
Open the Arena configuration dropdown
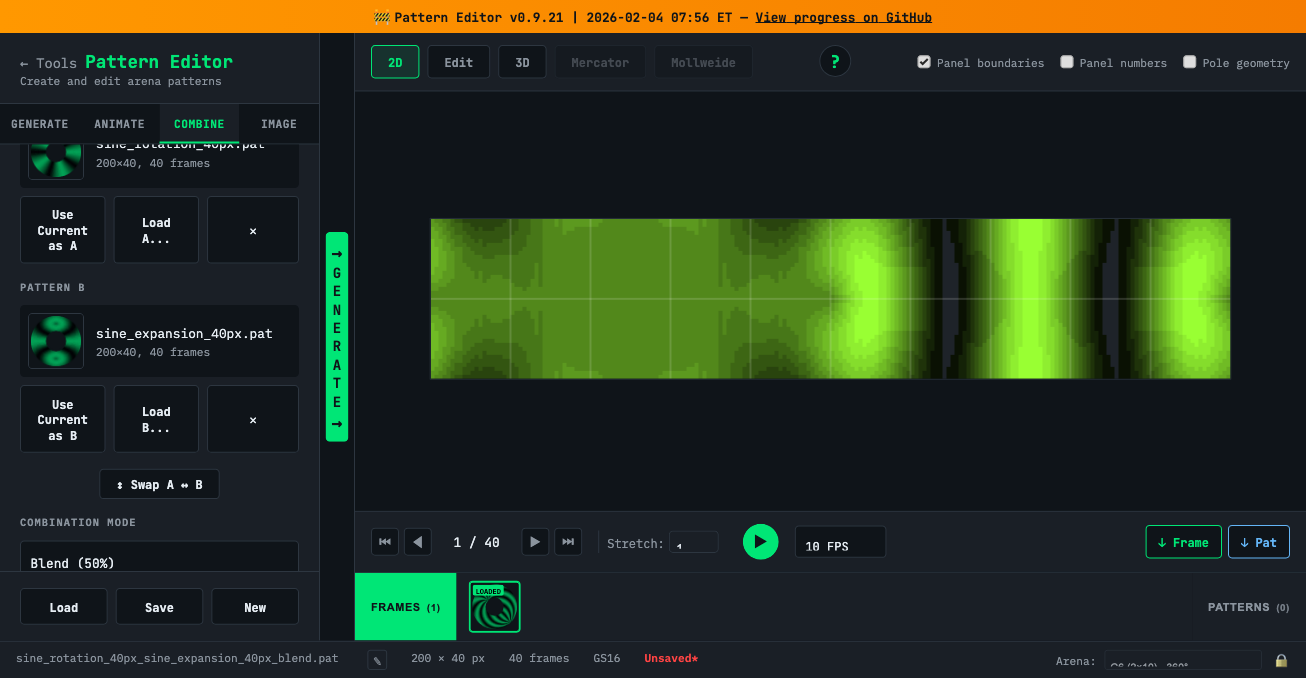point(1182,661)
